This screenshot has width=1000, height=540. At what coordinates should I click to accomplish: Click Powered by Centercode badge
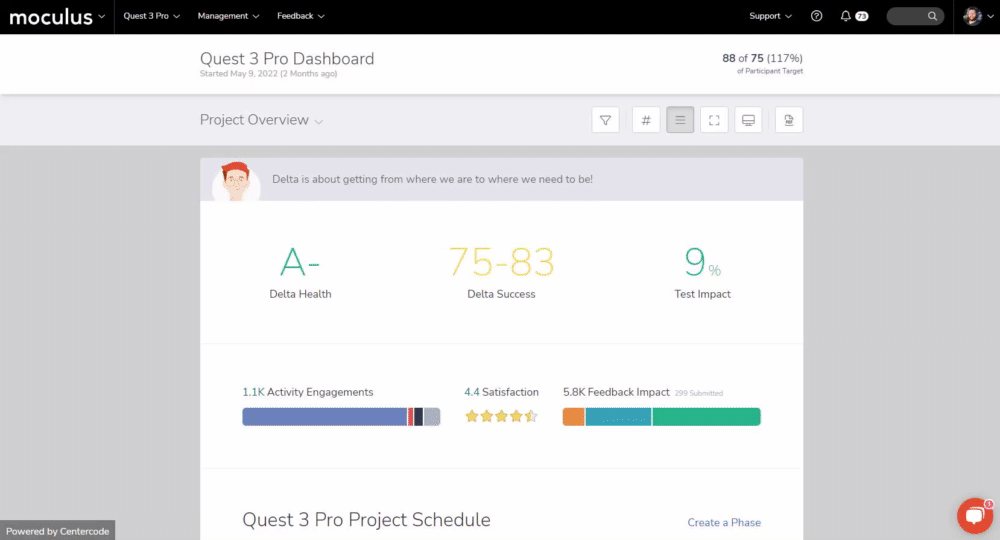[x=57, y=531]
